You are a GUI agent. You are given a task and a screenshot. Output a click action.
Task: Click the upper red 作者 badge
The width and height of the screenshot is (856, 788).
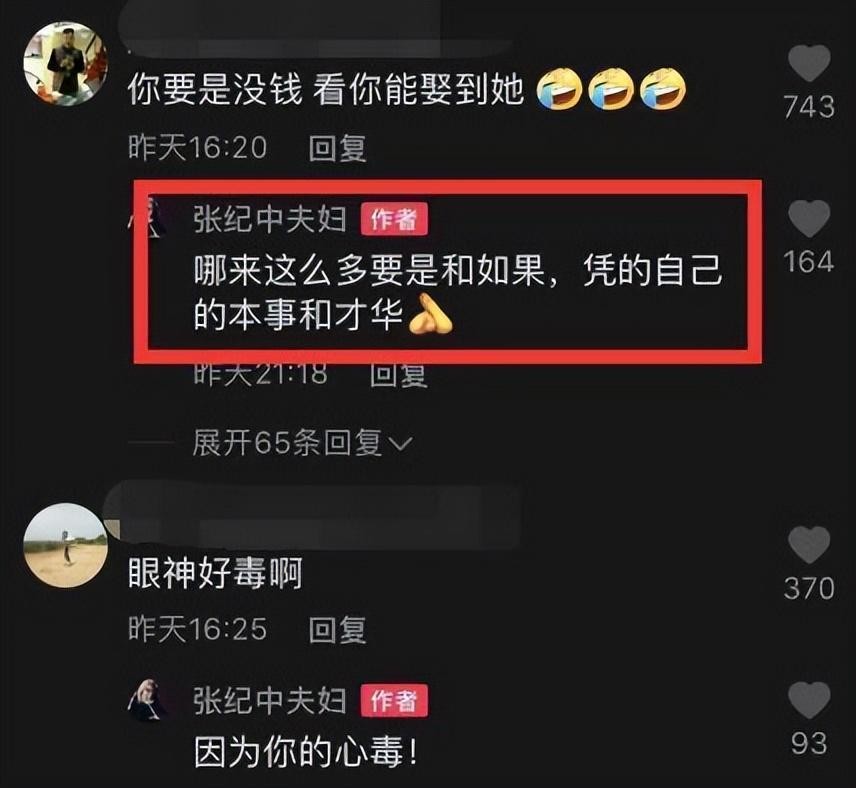click(x=394, y=220)
